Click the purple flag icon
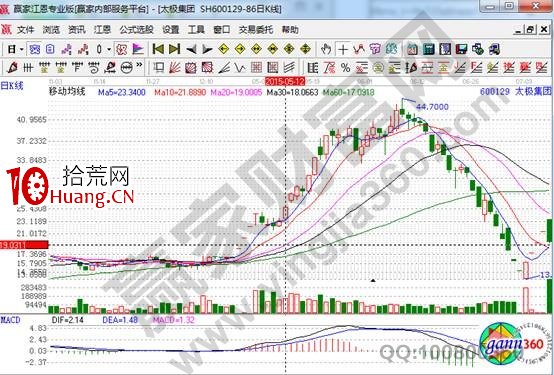Image resolution: width=554 pixels, height=375 pixels. [x=138, y=49]
